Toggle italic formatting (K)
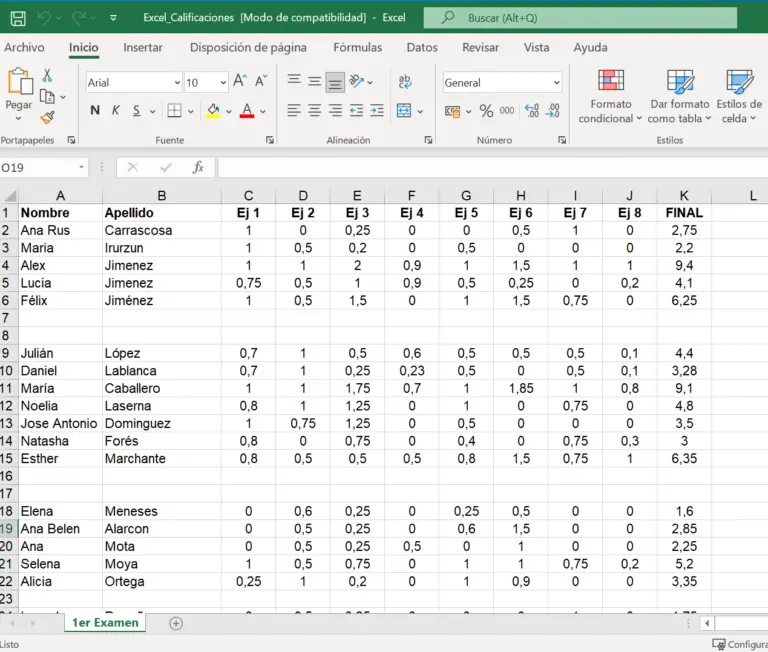This screenshot has height=652, width=768. 116,111
